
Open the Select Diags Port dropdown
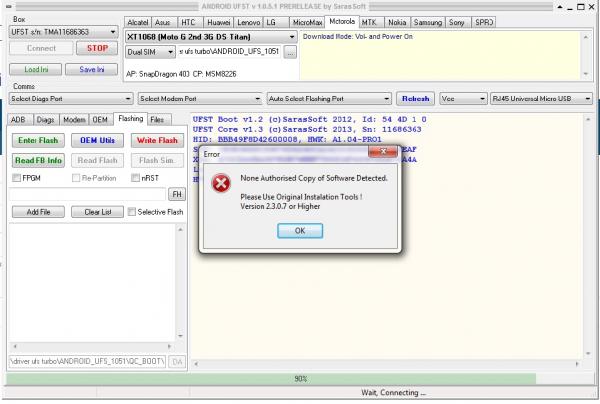point(71,99)
